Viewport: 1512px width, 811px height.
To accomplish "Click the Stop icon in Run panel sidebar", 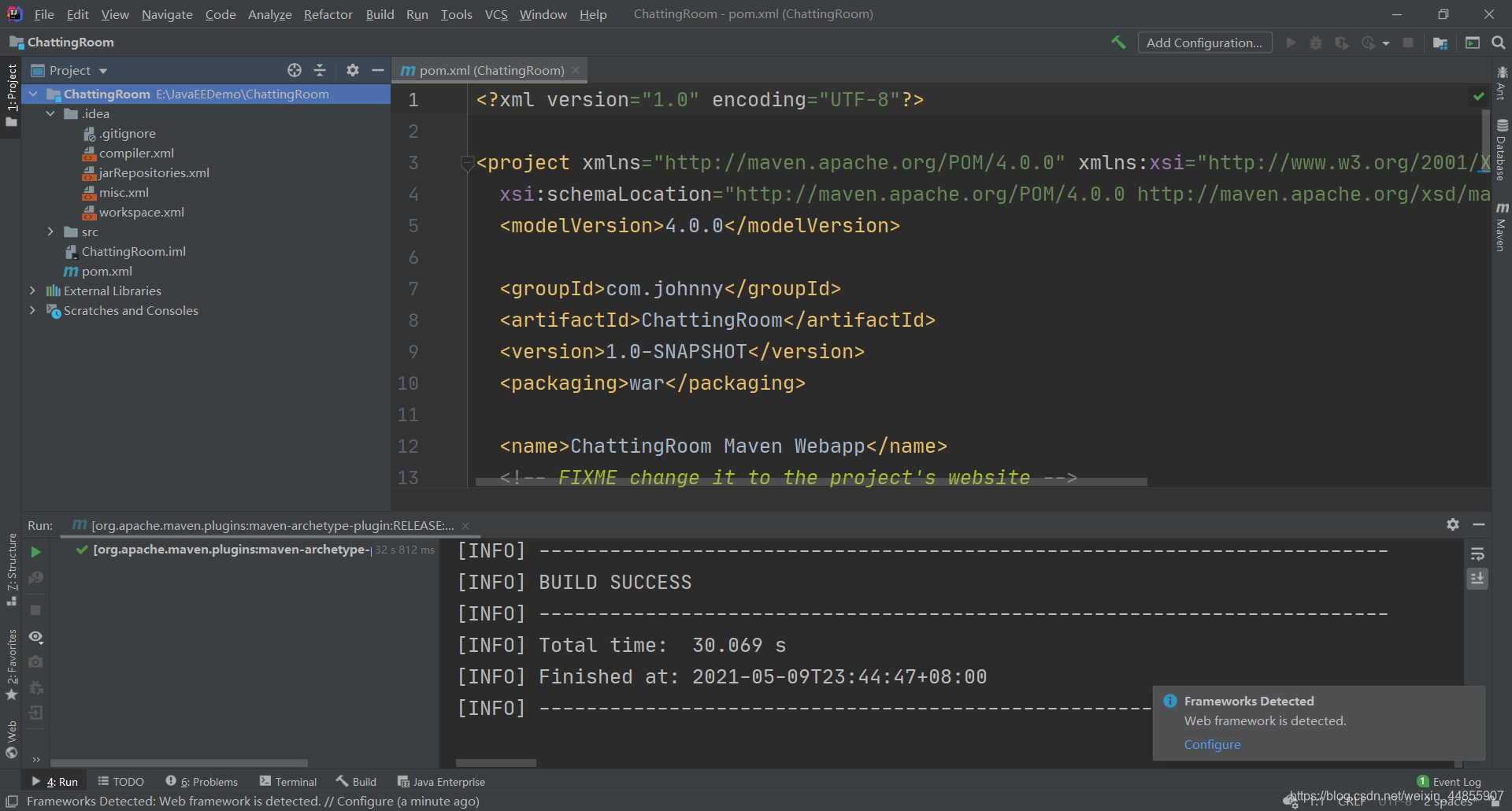I will coord(35,610).
